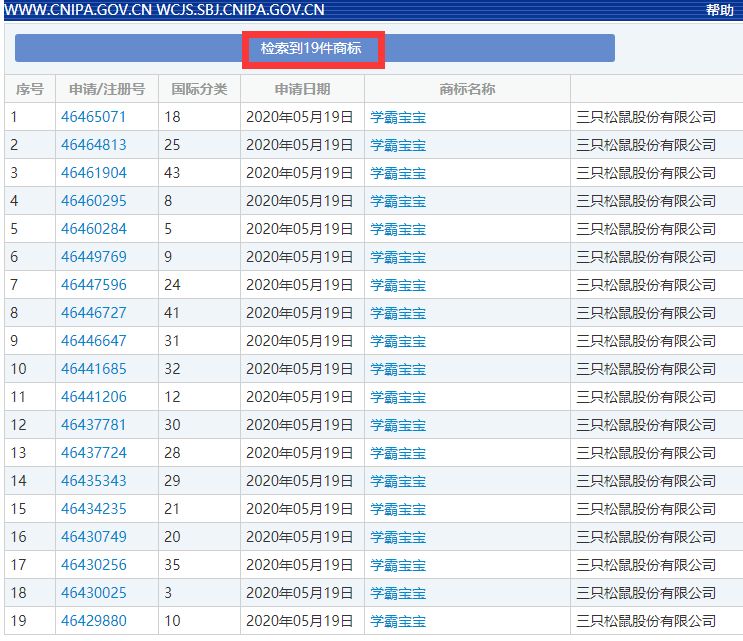Open 学霸宝宝 trademark in row 6

point(398,257)
